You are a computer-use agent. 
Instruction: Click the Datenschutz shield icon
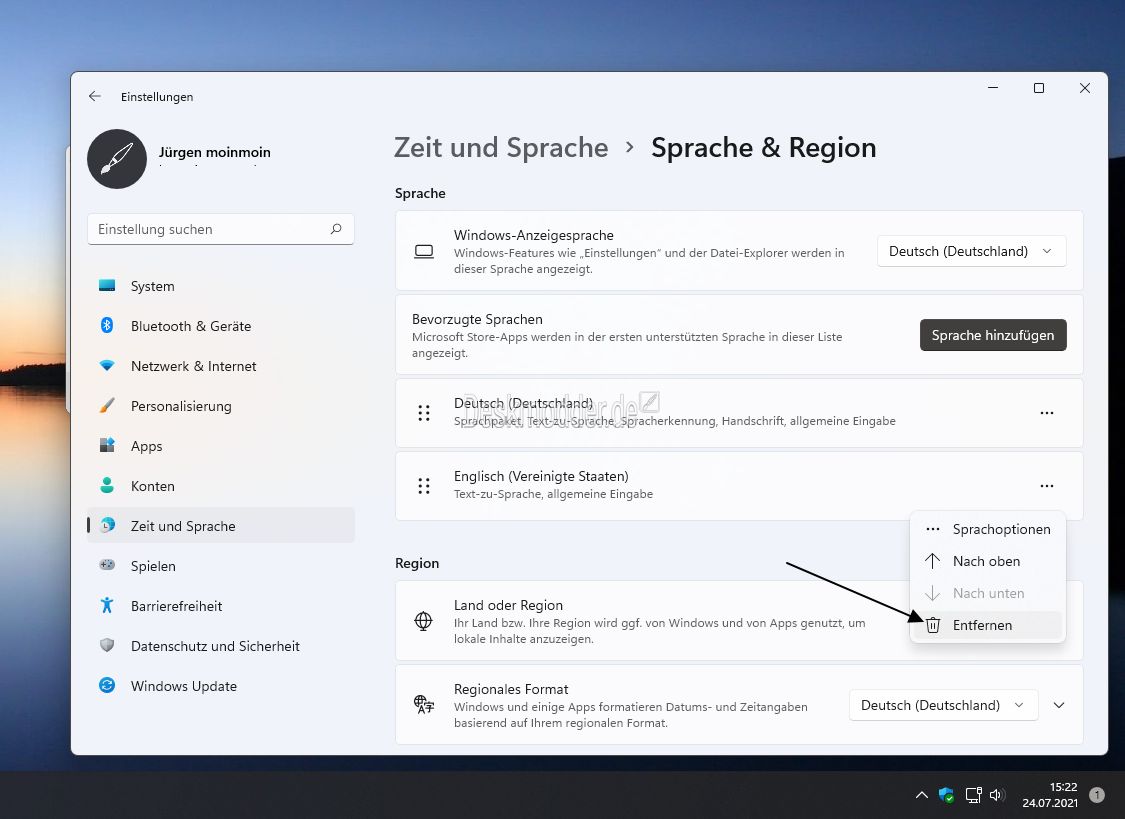click(x=107, y=645)
